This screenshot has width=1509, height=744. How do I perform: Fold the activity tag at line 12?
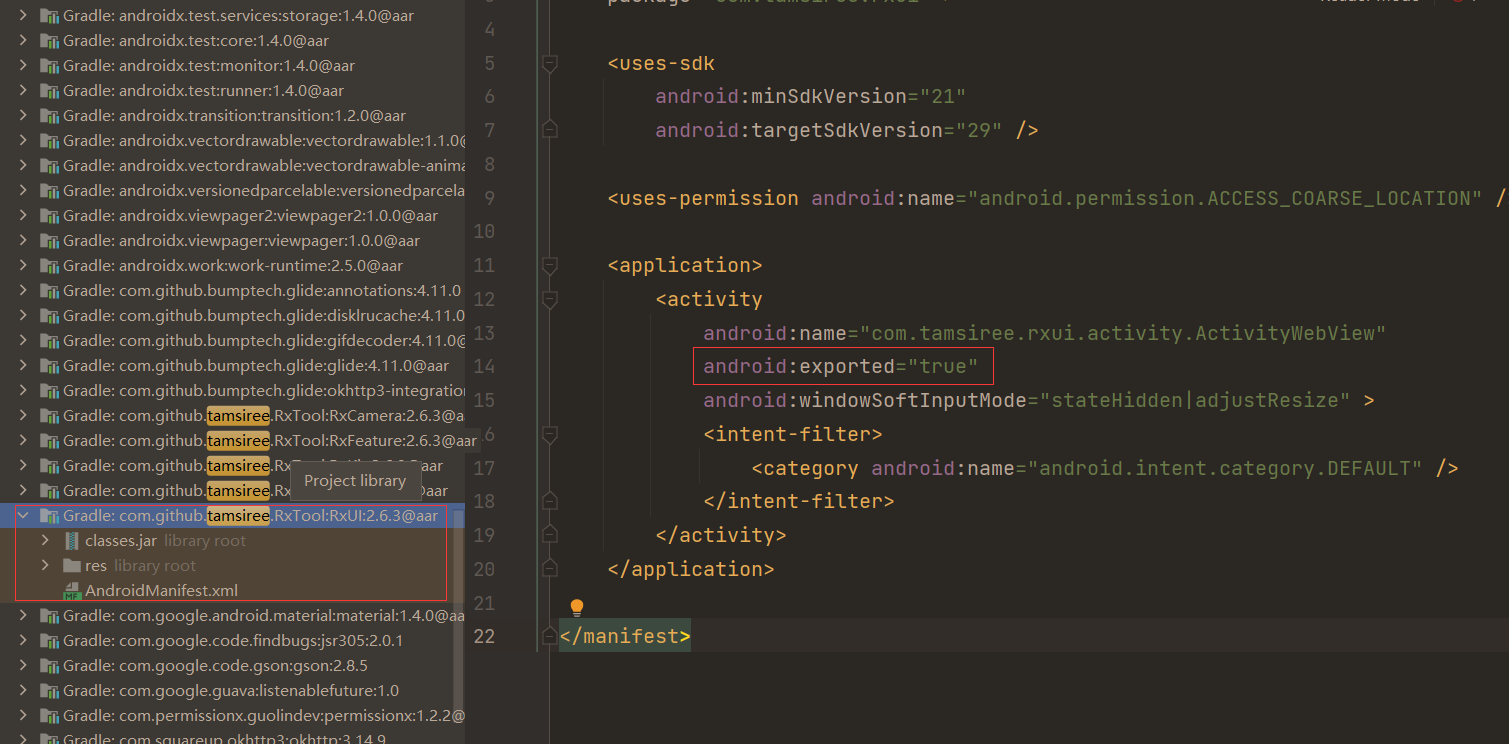tap(549, 299)
